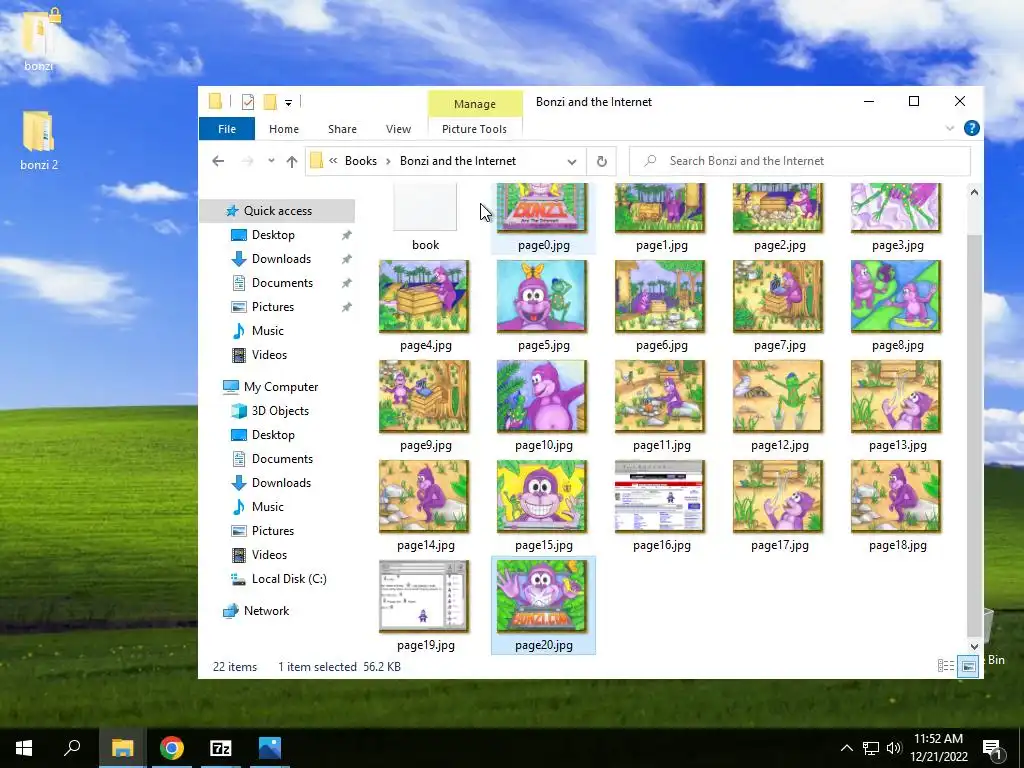Select Network in navigation pane
Image resolution: width=1024 pixels, height=768 pixels.
point(266,611)
